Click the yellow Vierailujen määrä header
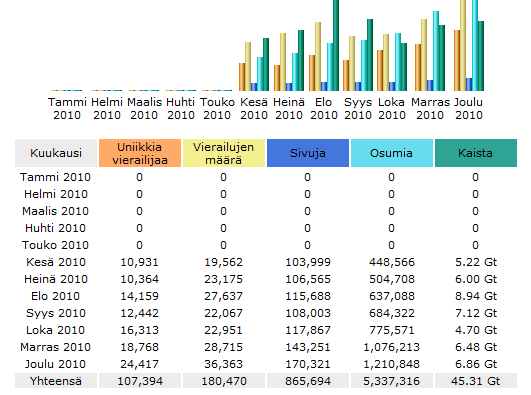The width and height of the screenshot is (531, 395). pos(224,153)
